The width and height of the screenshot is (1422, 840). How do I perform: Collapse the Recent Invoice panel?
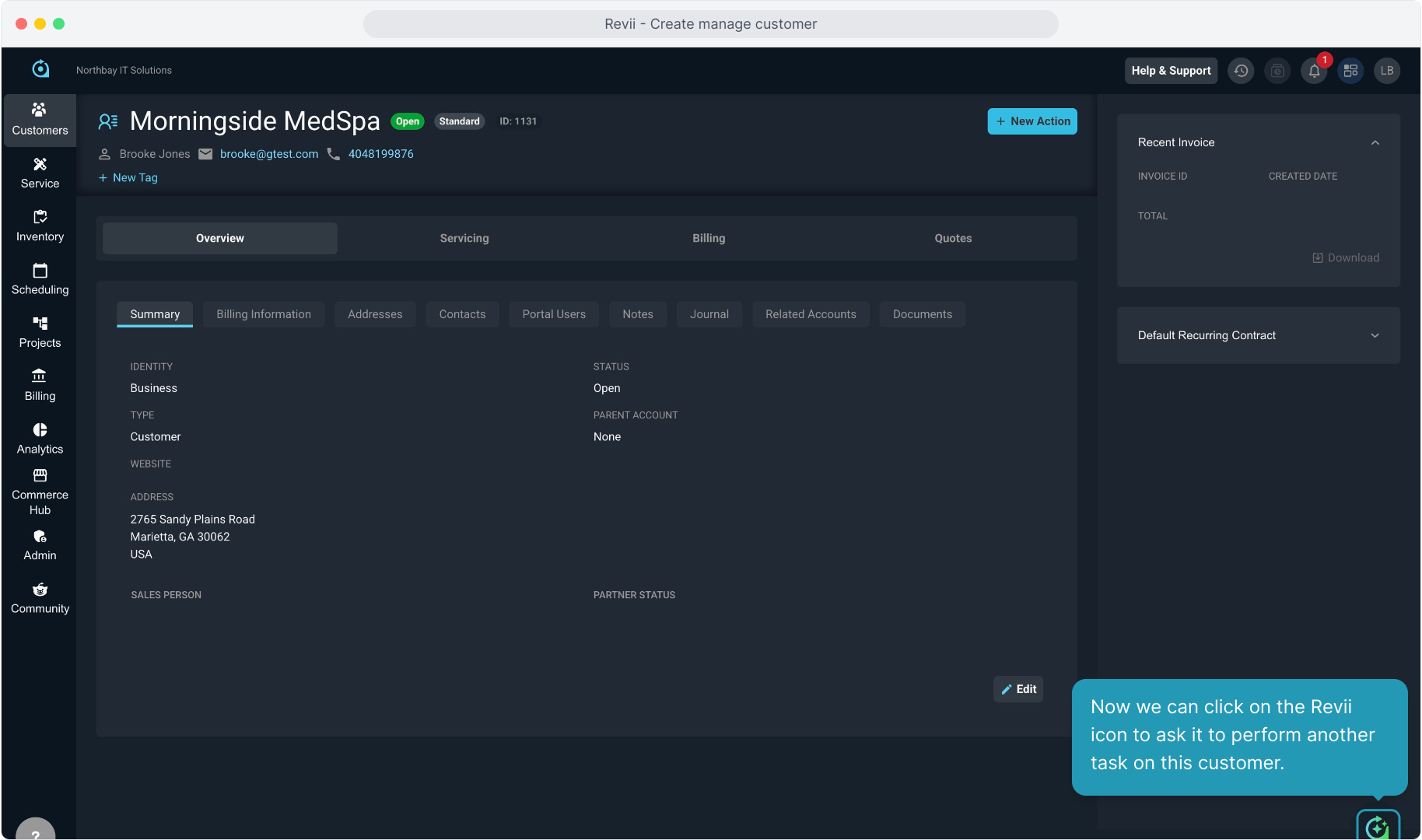coord(1375,142)
